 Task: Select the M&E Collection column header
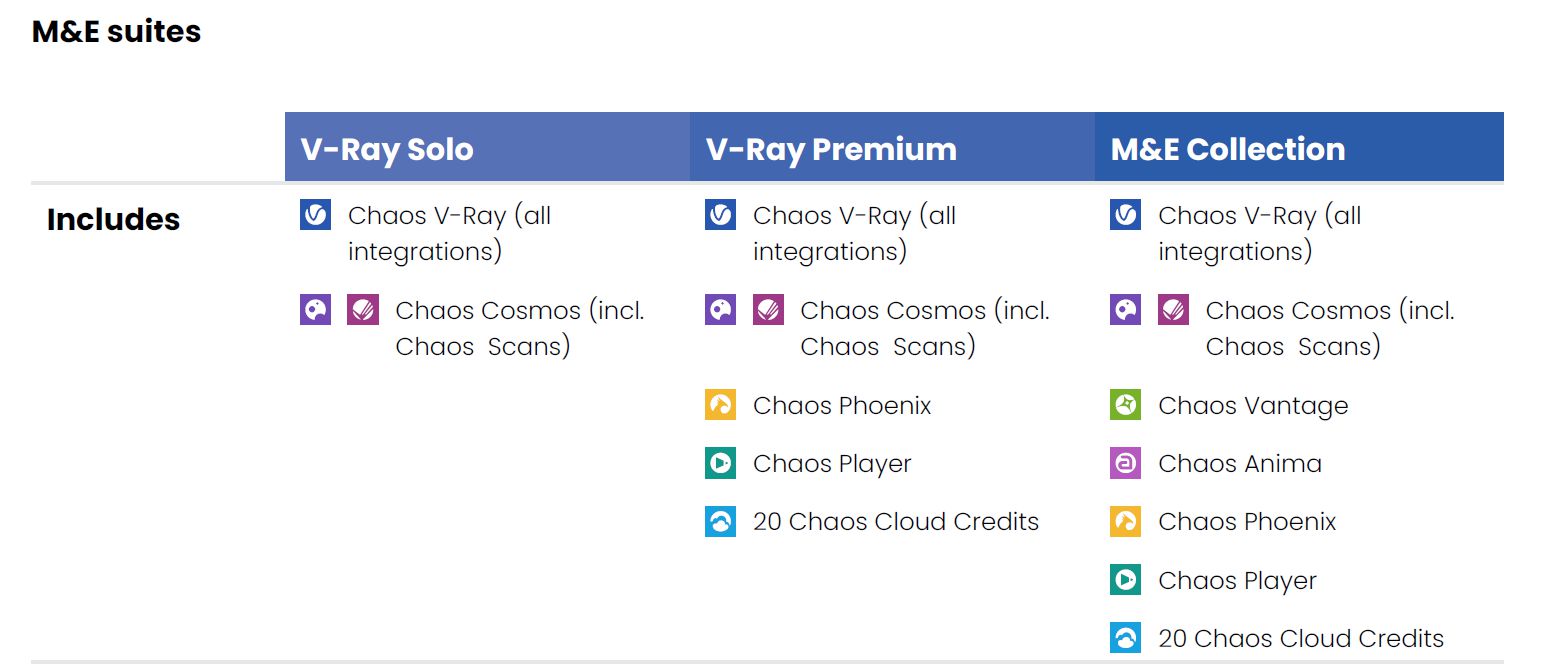[1299, 147]
